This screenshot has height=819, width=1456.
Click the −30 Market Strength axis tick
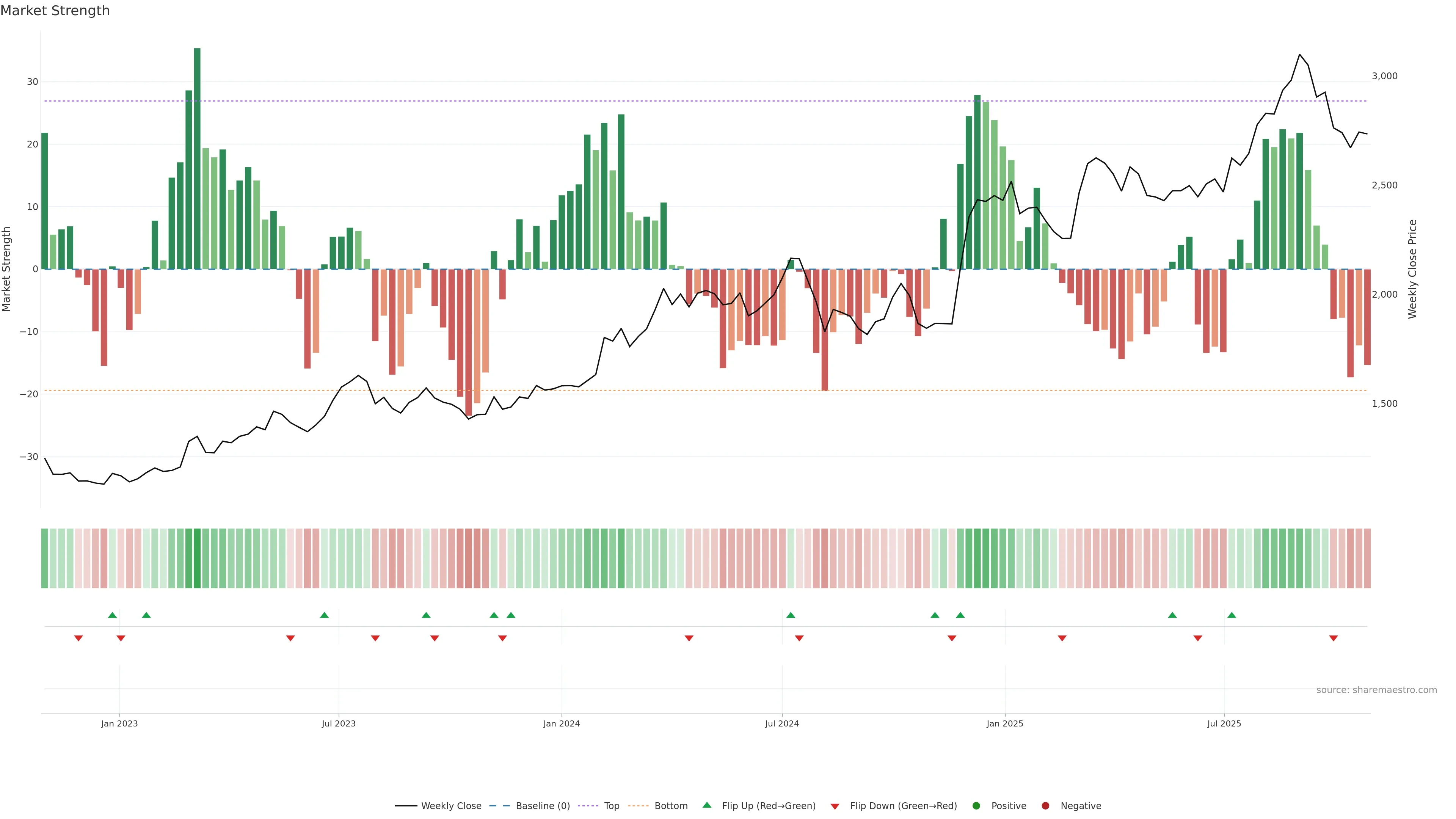[x=29, y=457]
